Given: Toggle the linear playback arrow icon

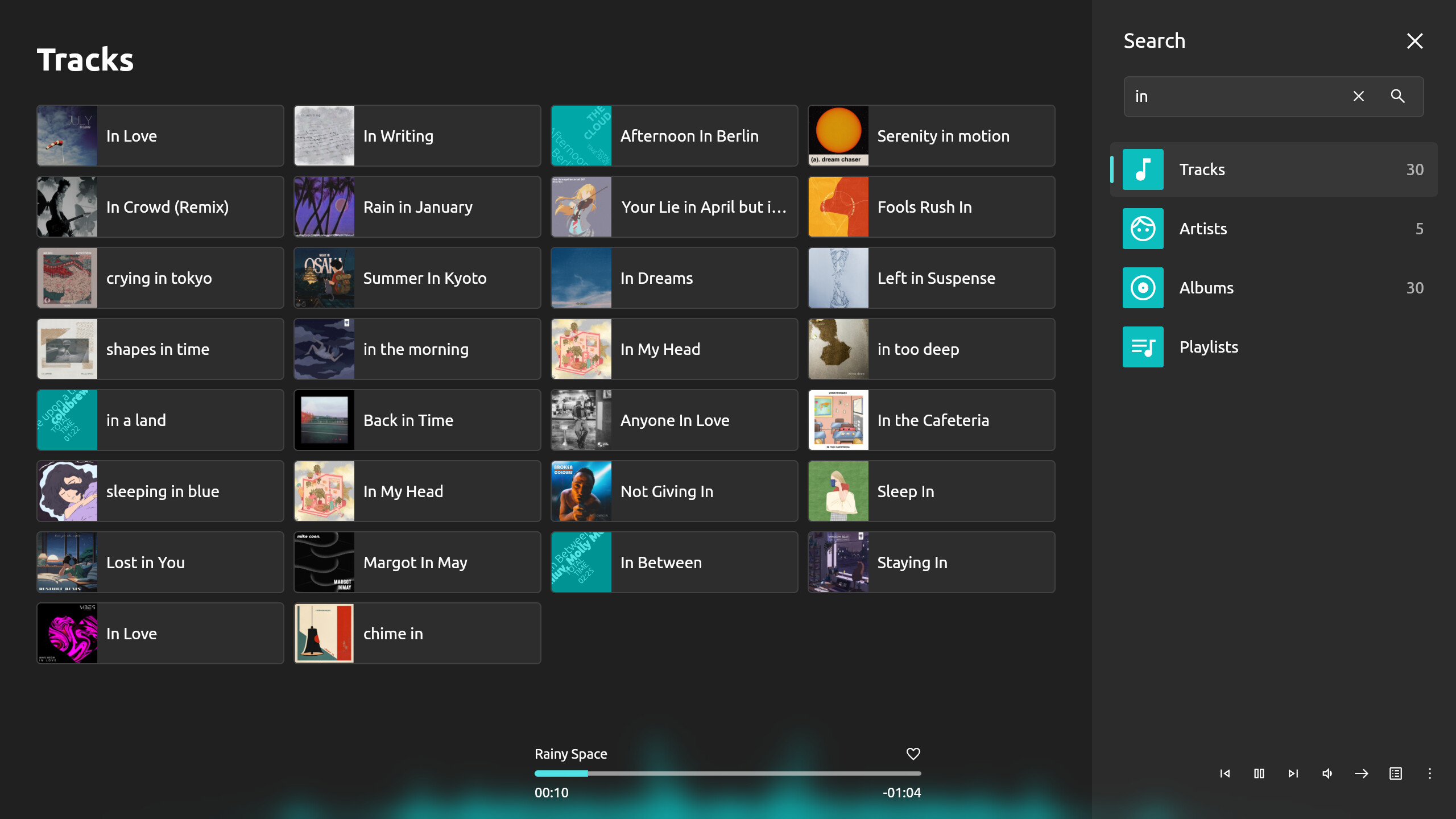Looking at the screenshot, I should click(x=1361, y=773).
